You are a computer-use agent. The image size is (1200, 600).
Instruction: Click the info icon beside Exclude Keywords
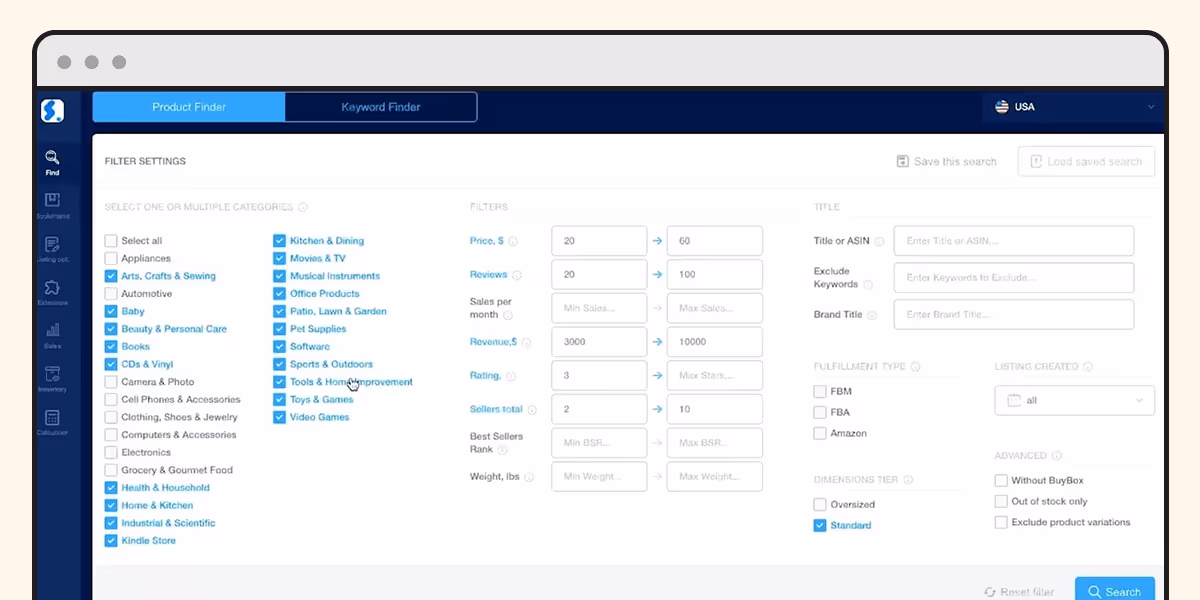tap(868, 285)
